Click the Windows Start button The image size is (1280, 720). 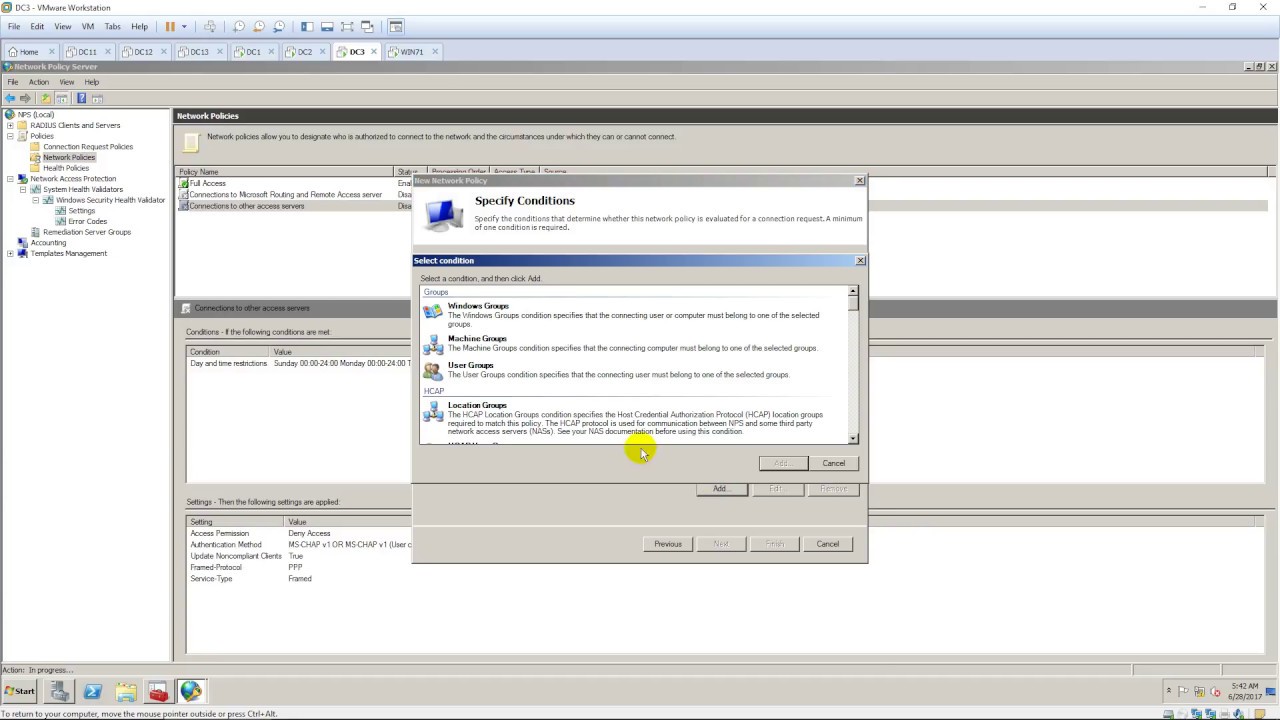point(19,691)
